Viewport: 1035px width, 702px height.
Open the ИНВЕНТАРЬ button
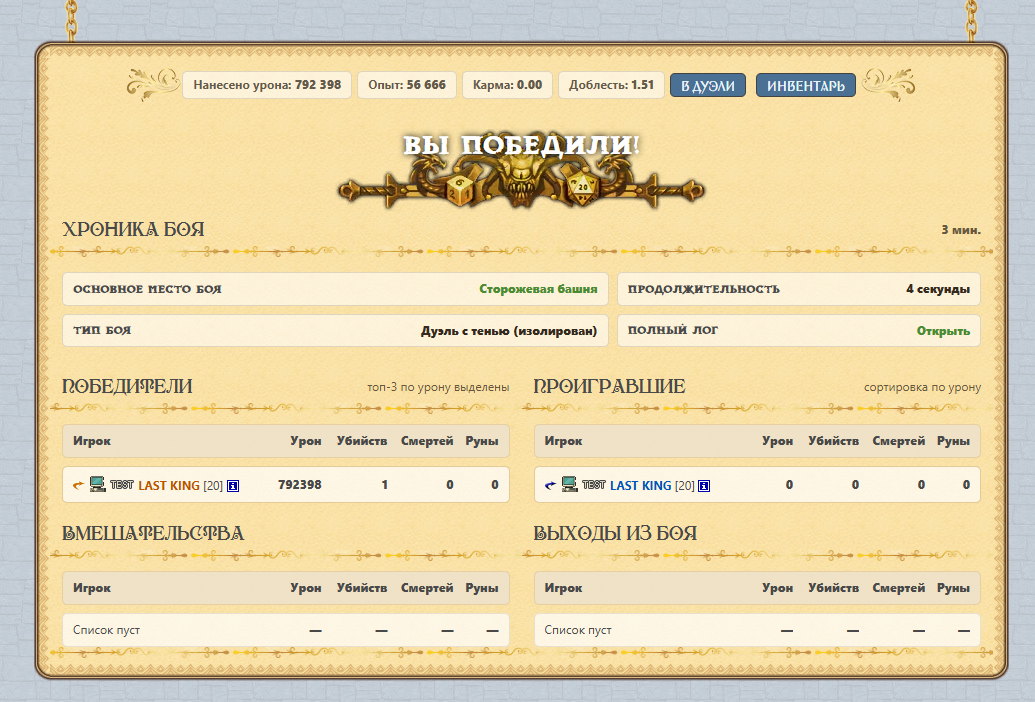pos(805,85)
